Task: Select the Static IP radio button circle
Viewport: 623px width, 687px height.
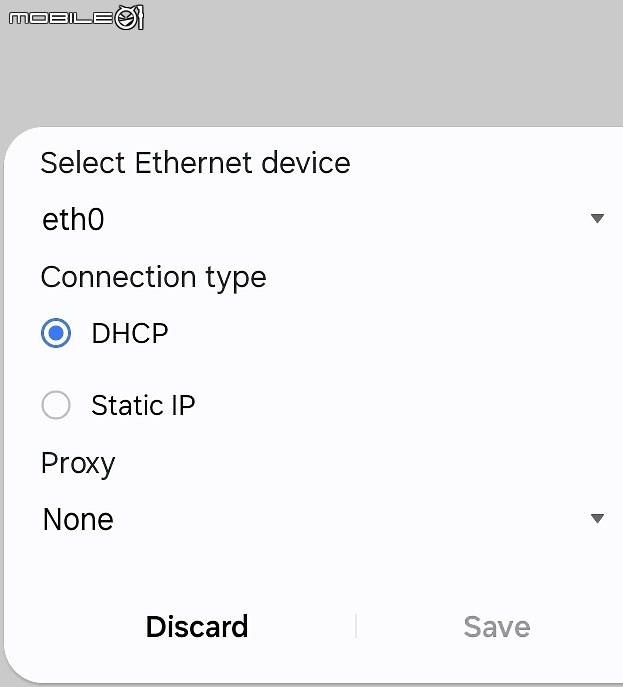Action: (56, 405)
